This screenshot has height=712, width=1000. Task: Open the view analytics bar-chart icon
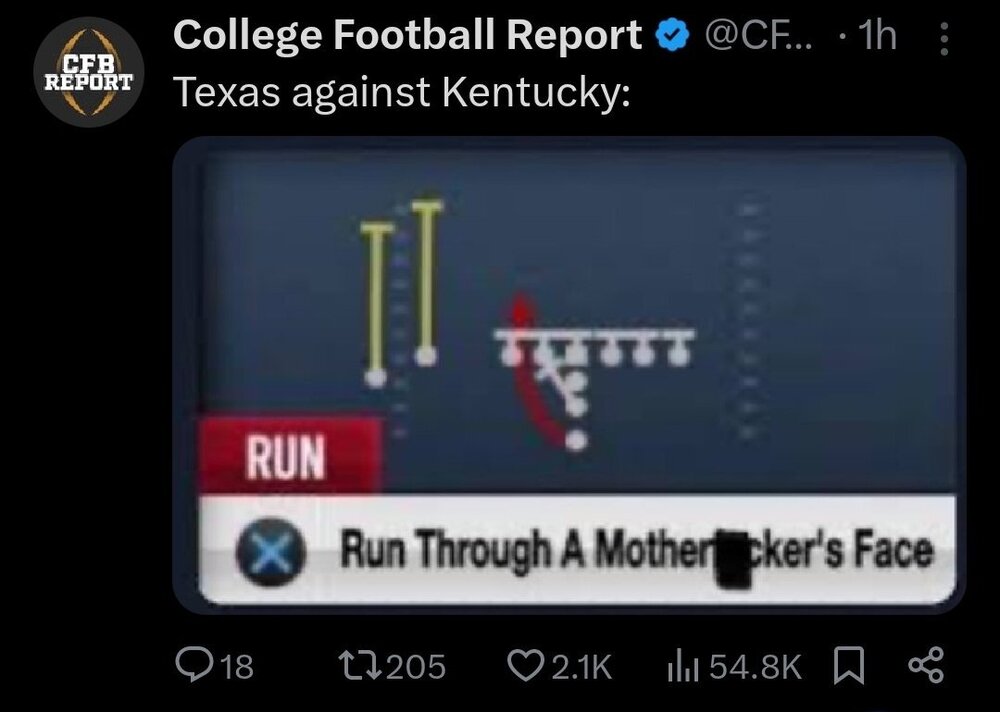(682, 666)
